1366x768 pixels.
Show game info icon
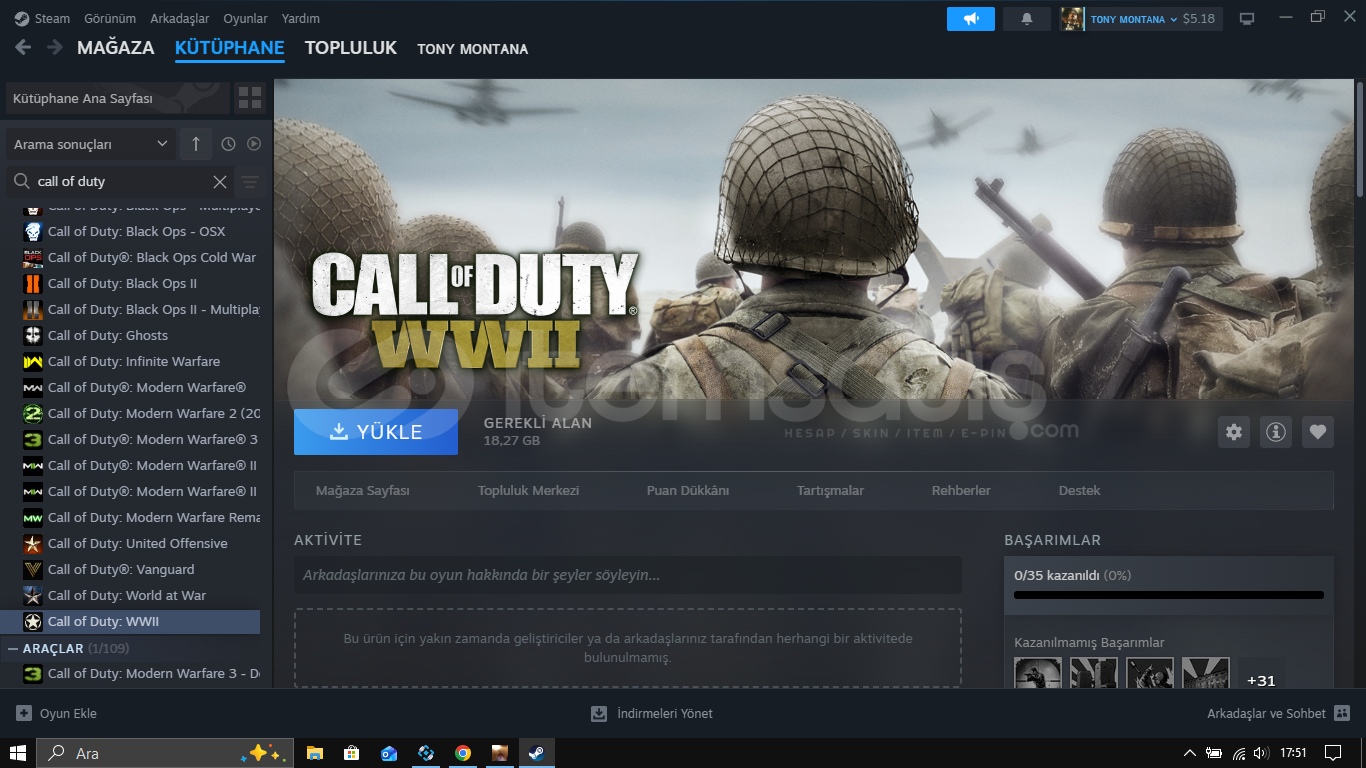(1276, 432)
